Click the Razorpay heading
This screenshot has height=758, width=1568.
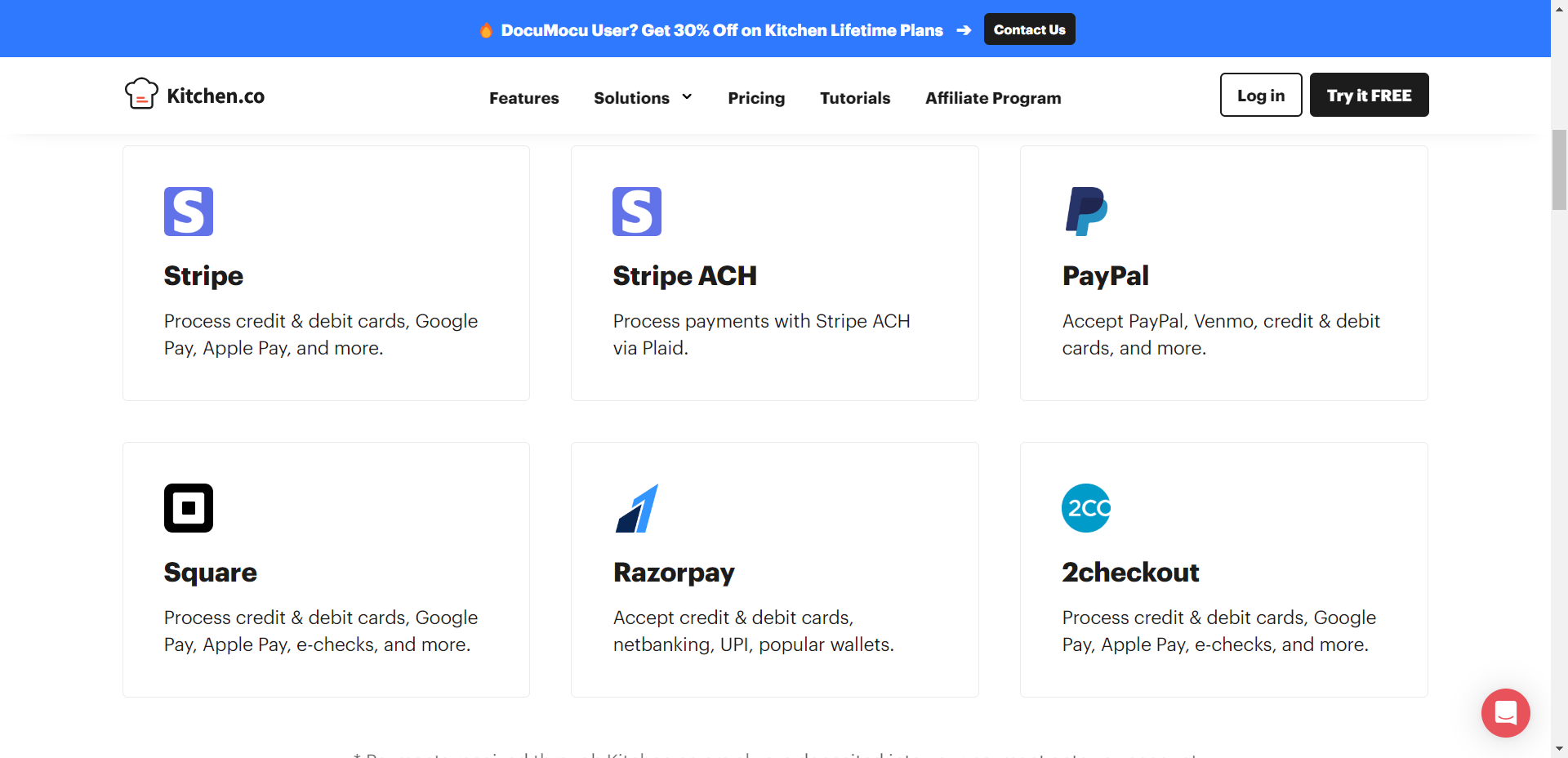pos(674,573)
